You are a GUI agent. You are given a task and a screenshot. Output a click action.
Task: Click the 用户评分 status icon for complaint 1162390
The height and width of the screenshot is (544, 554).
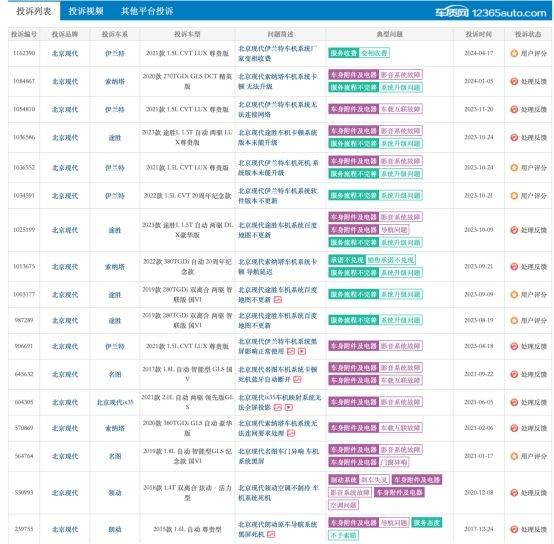point(514,53)
